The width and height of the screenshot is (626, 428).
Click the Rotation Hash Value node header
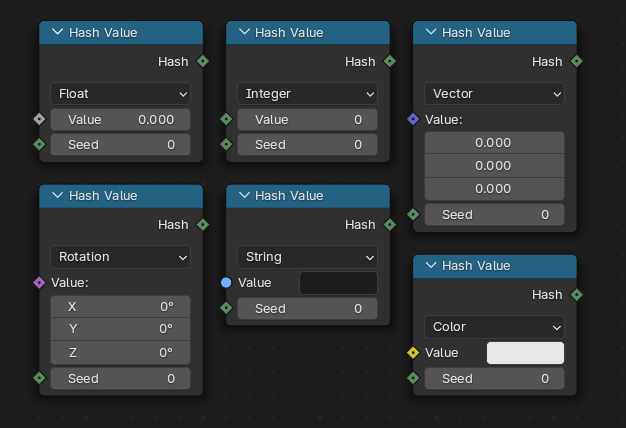(x=121, y=196)
